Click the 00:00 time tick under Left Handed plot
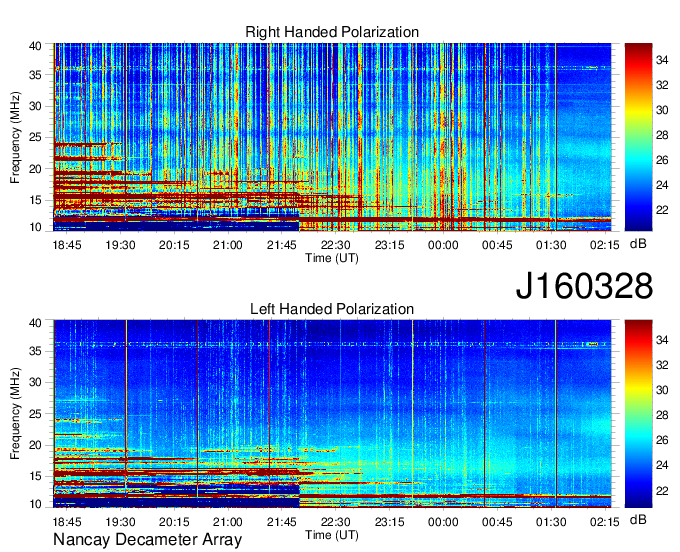 [x=443, y=522]
